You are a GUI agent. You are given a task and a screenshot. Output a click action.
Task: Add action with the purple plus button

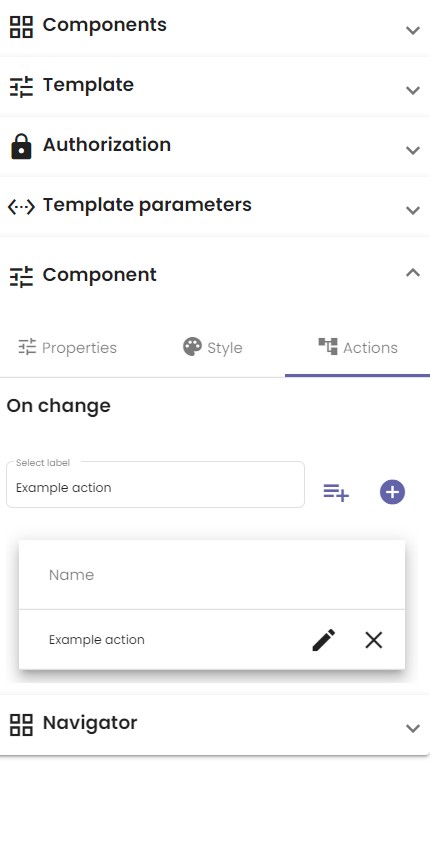(392, 492)
